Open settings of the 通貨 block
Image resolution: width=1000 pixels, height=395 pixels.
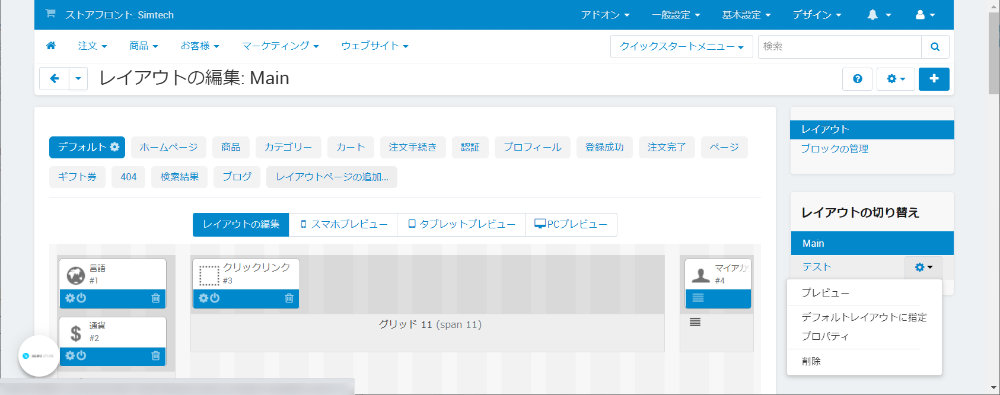click(70, 355)
